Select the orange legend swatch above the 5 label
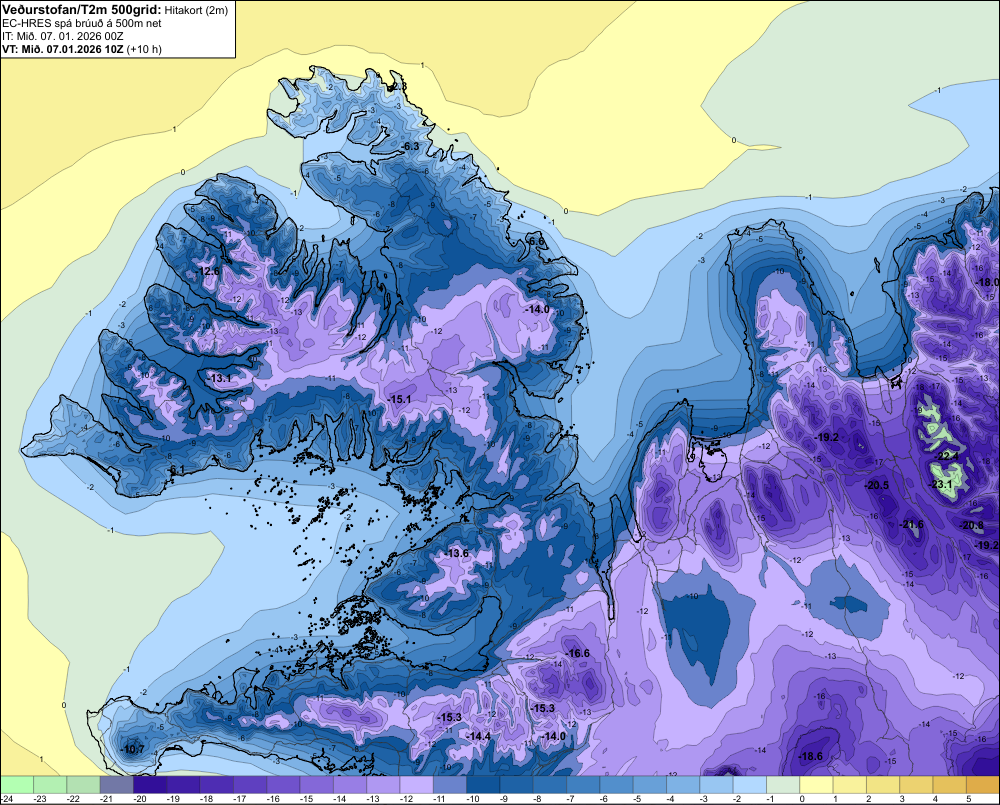Image resolution: width=1000 pixels, height=805 pixels. pyautogui.click(x=983, y=785)
